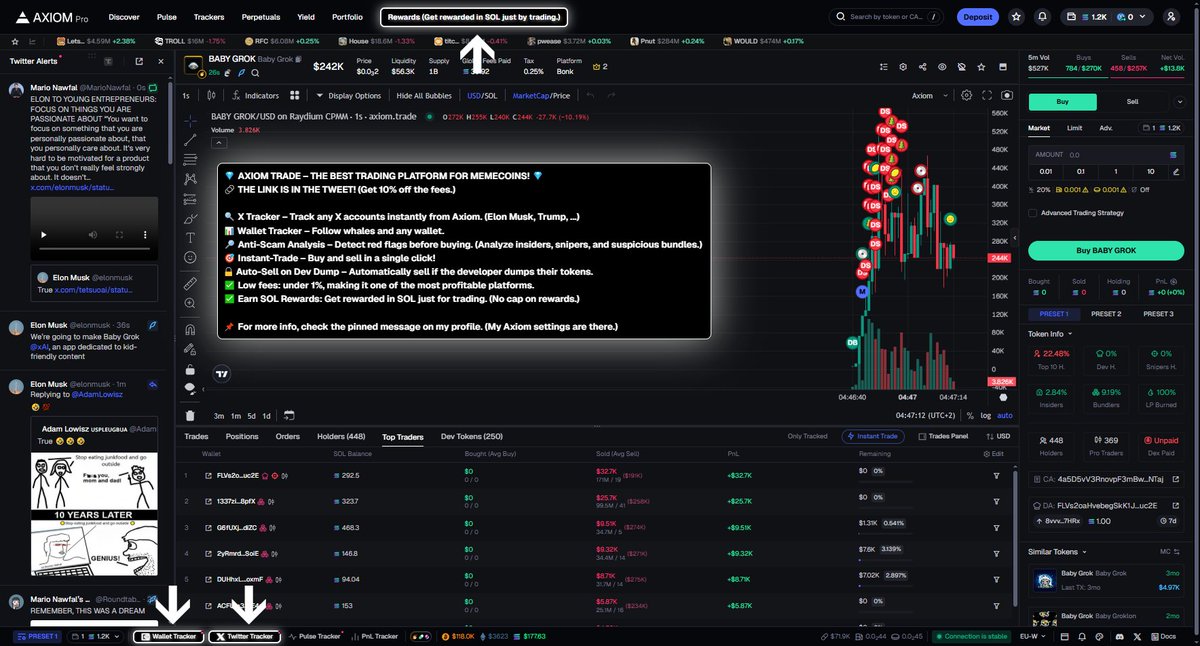The width and height of the screenshot is (1200, 646).
Task: Select the emoji sticker chart tool
Action: click(x=190, y=257)
